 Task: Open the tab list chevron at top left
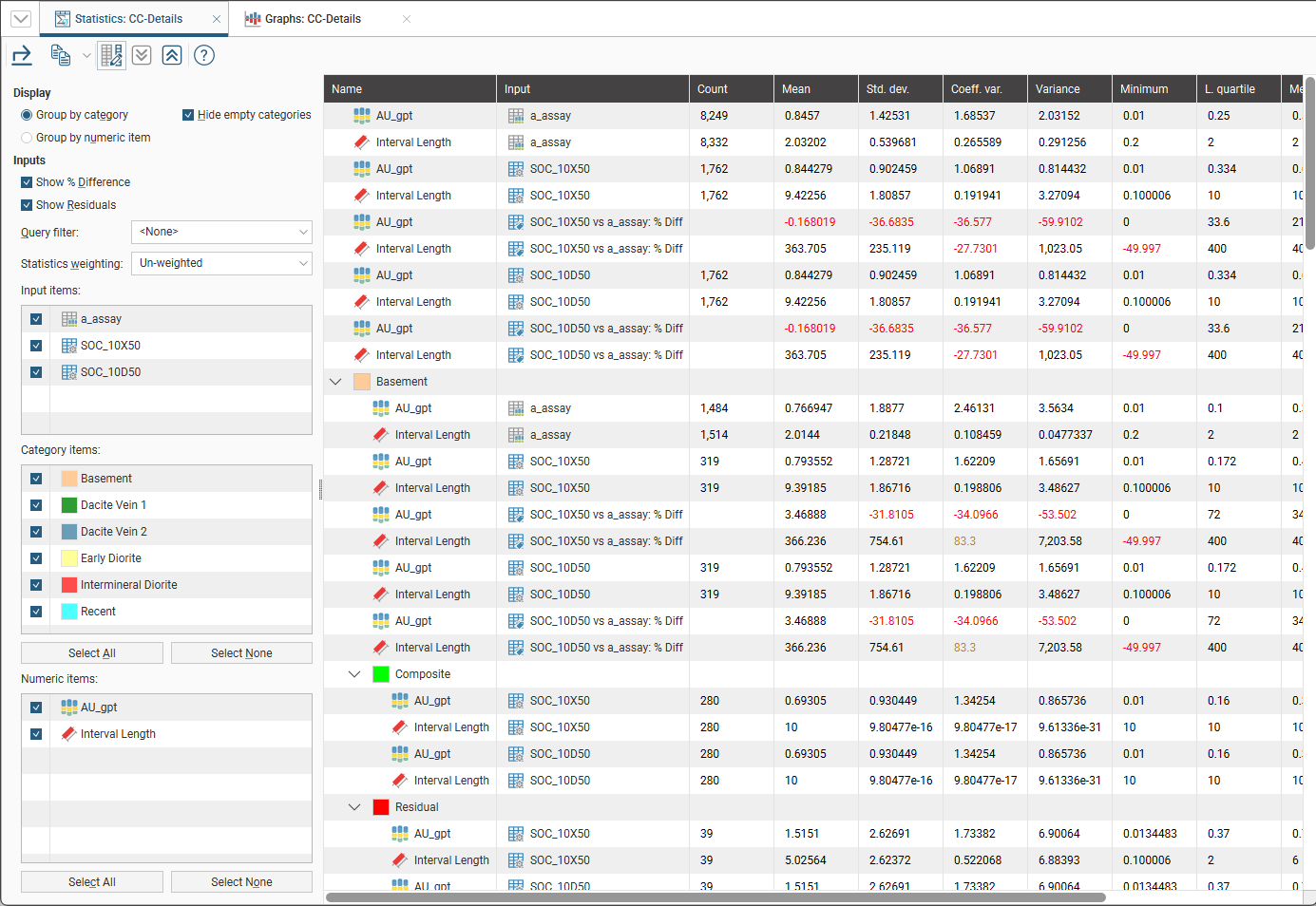pos(21,19)
